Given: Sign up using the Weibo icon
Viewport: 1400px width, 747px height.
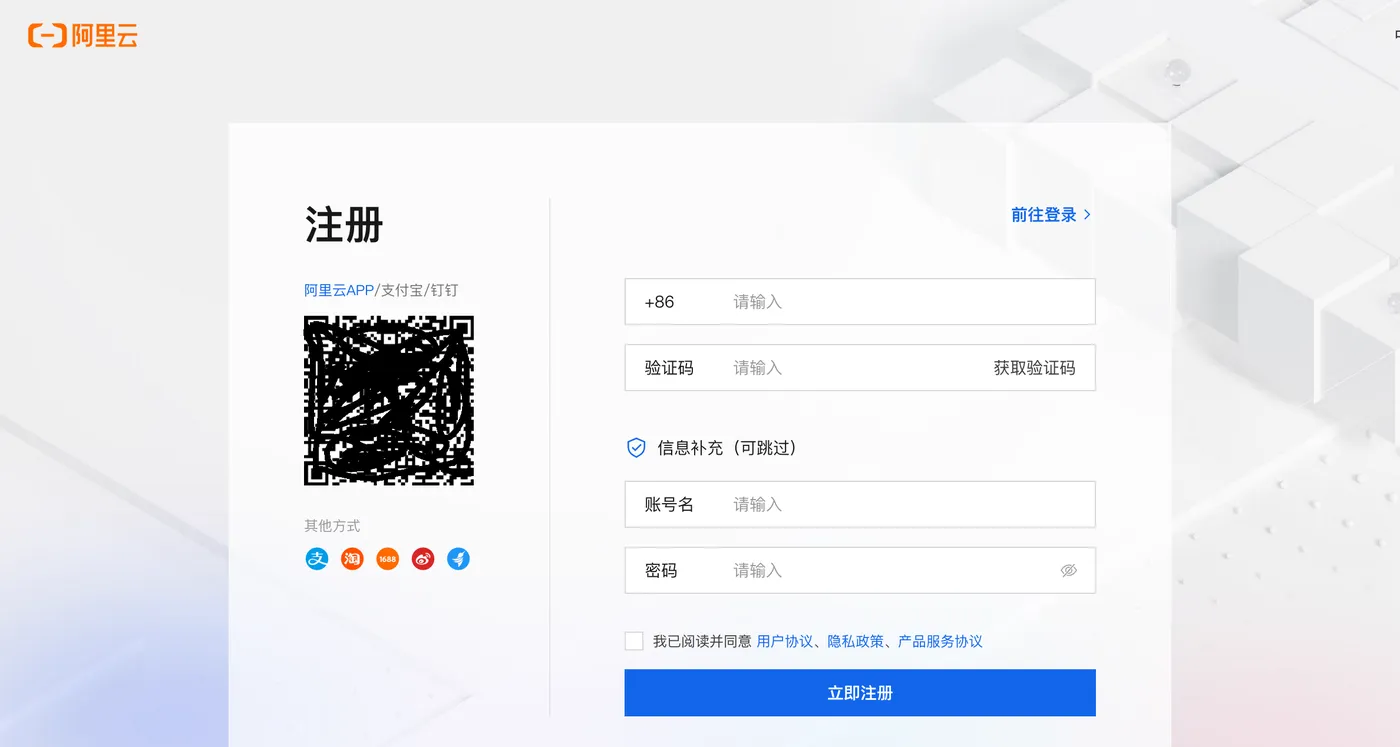Looking at the screenshot, I should coord(423,559).
